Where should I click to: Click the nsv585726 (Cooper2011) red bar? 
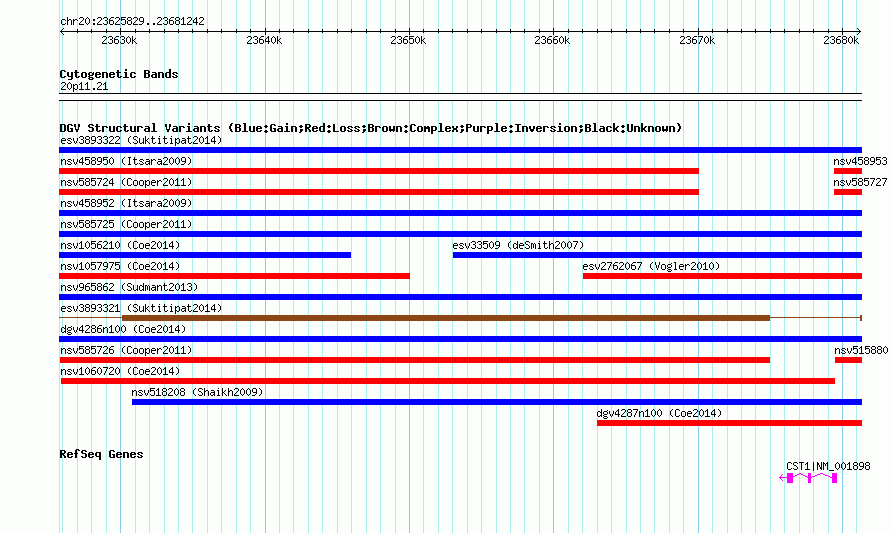click(x=414, y=360)
